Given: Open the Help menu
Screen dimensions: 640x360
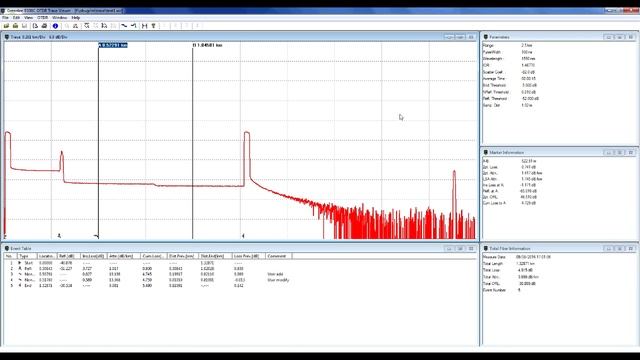Looking at the screenshot, I should [76, 18].
